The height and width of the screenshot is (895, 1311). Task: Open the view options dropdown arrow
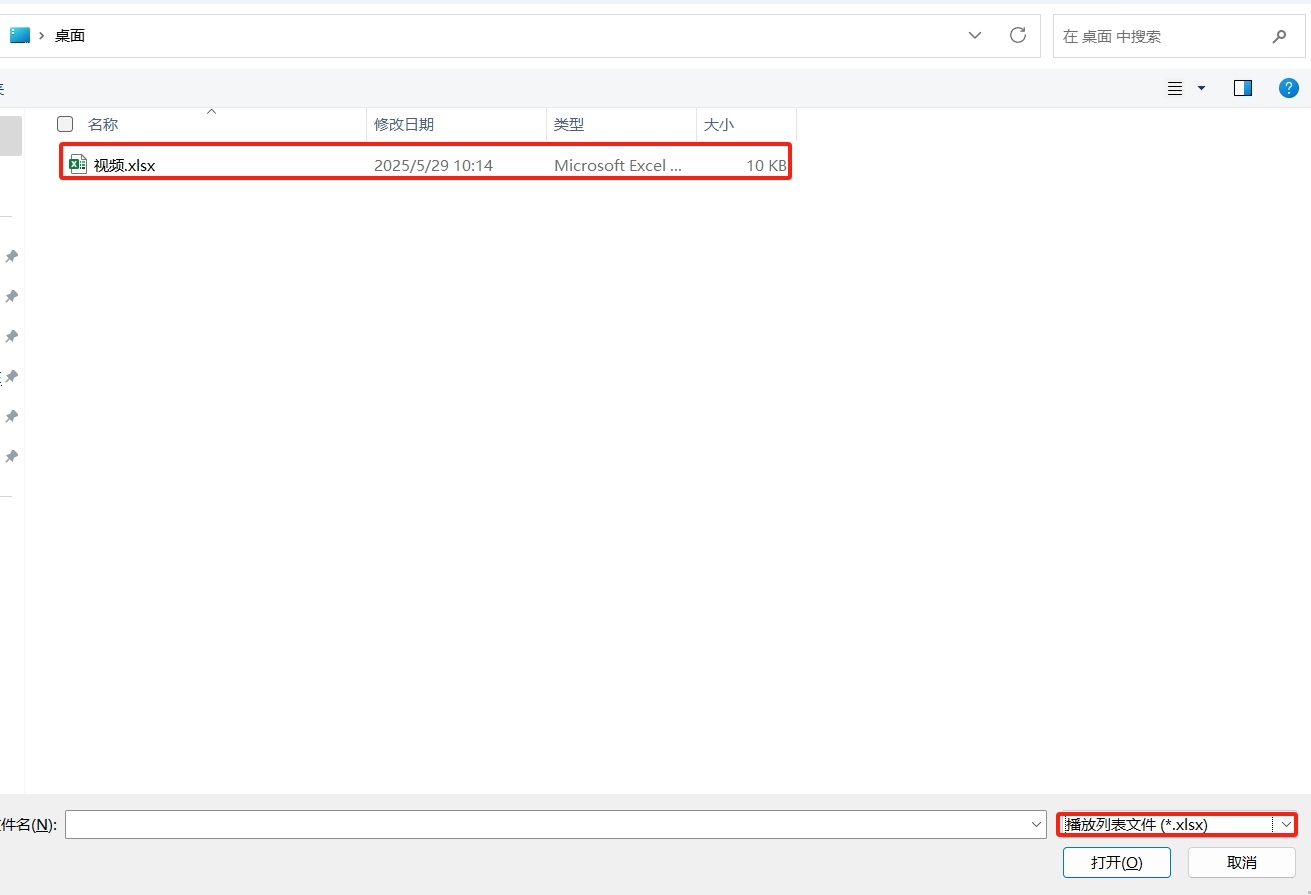coord(1201,88)
